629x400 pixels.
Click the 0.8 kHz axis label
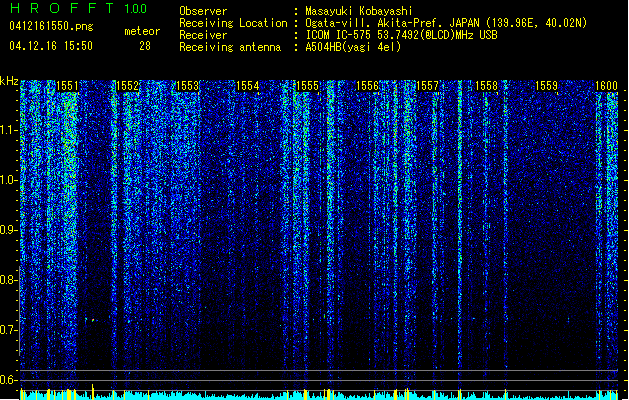[9, 280]
